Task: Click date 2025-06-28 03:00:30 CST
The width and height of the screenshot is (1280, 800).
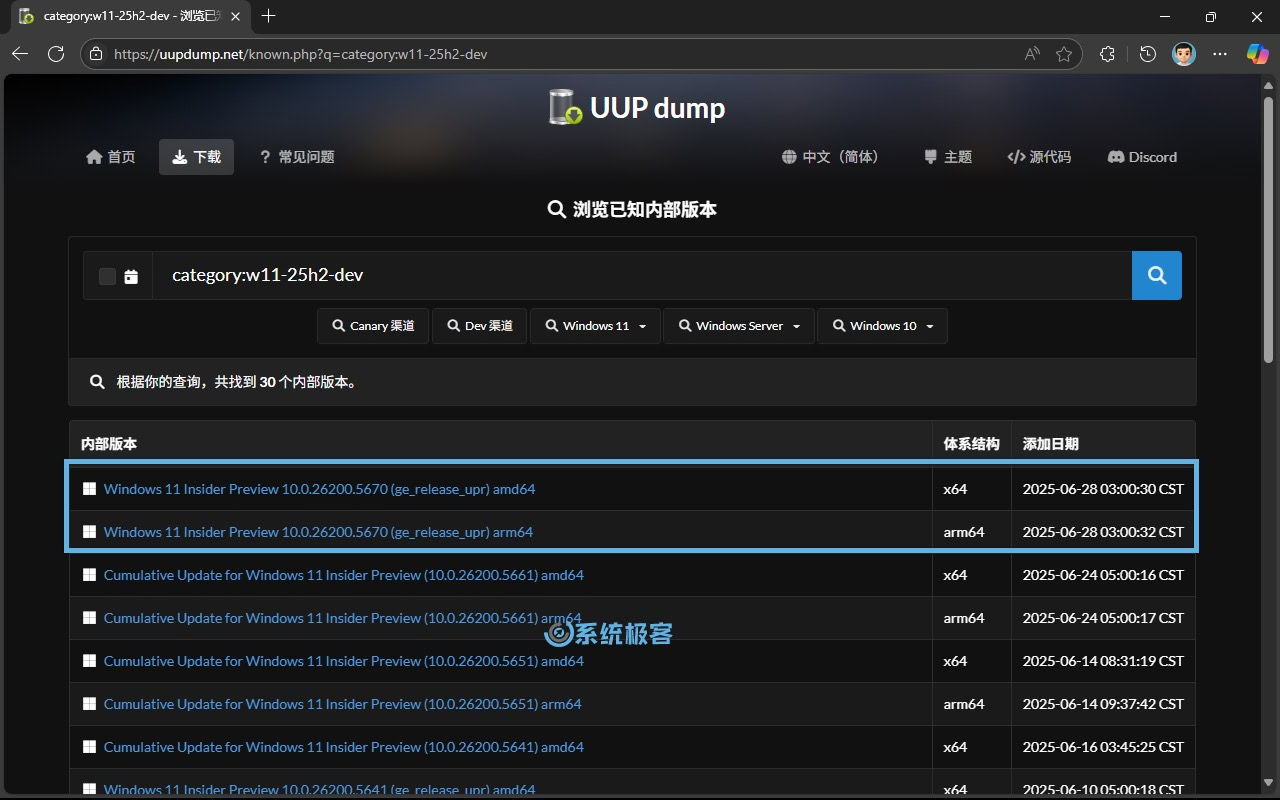Action: pyautogui.click(x=1103, y=489)
